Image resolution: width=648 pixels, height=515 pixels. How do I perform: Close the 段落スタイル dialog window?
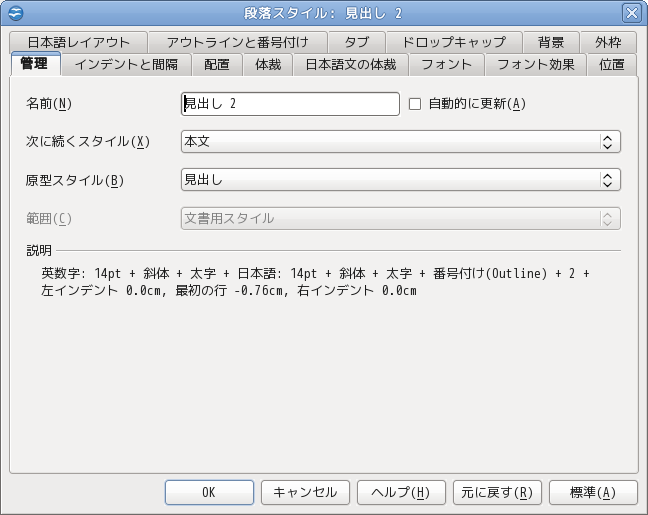632,13
